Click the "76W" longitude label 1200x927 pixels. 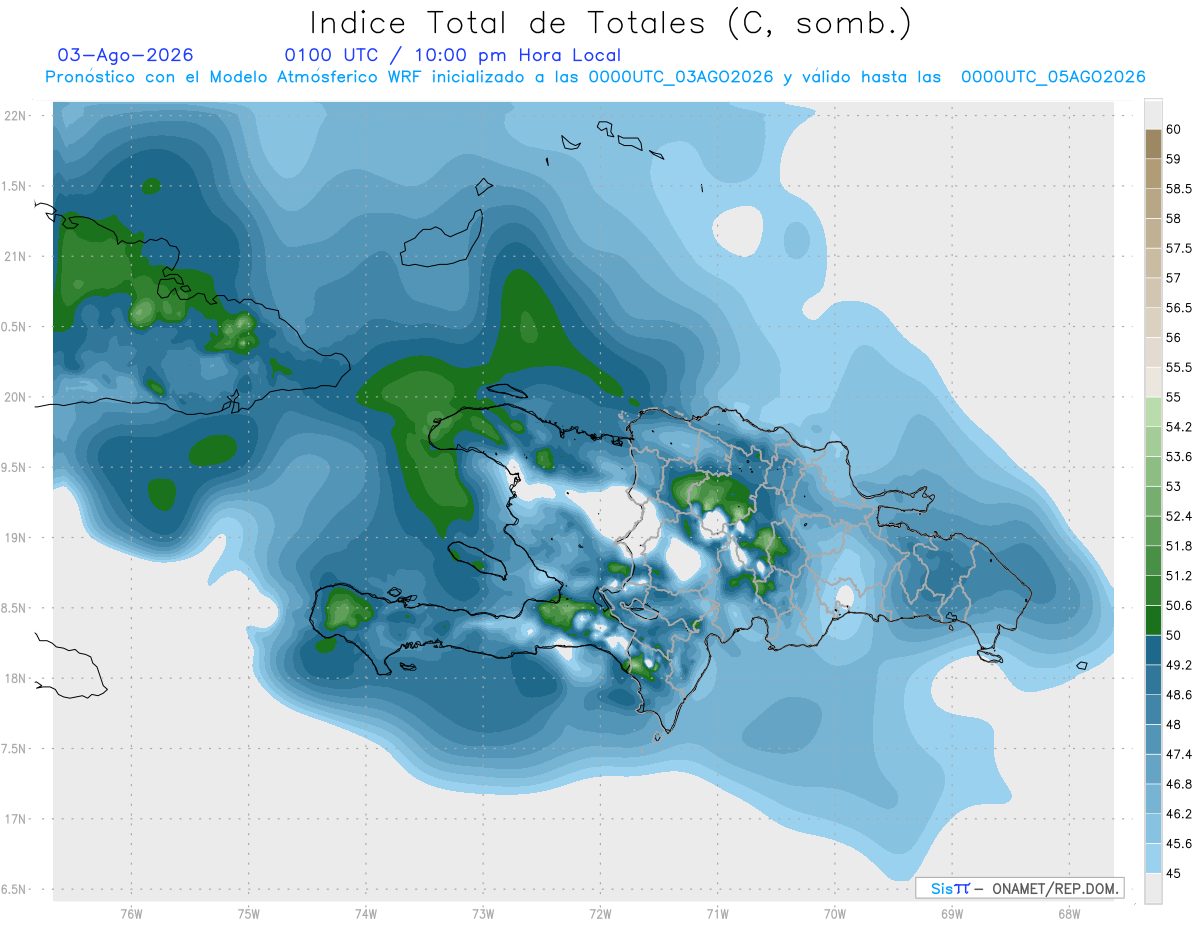[x=131, y=914]
